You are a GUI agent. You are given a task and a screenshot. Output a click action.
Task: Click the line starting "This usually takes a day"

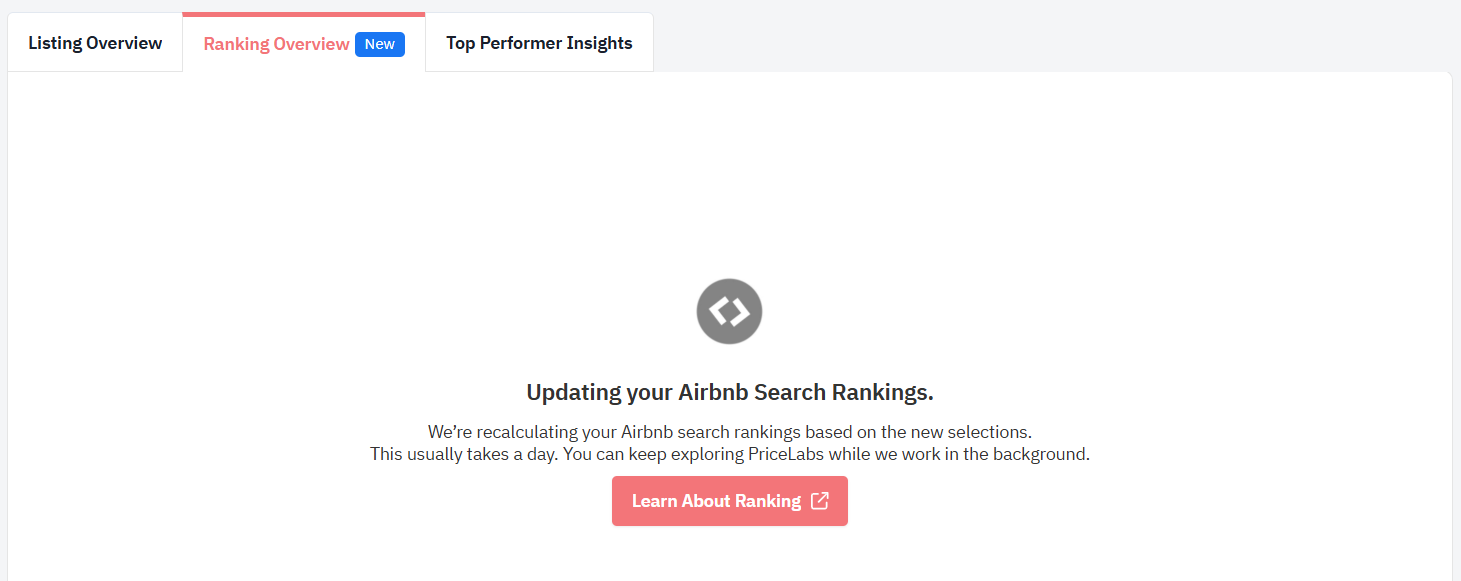point(730,454)
